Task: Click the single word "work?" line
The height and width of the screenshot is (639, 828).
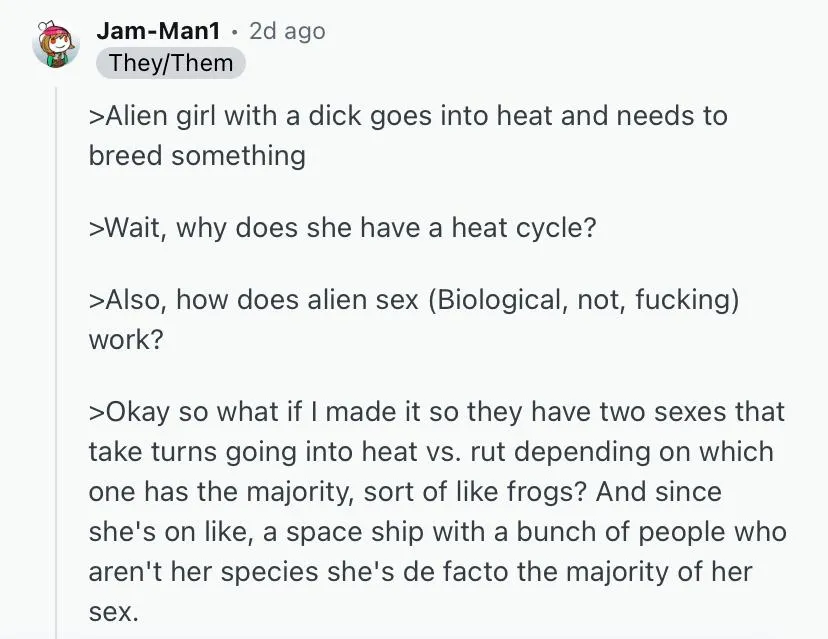Action: click(125, 340)
